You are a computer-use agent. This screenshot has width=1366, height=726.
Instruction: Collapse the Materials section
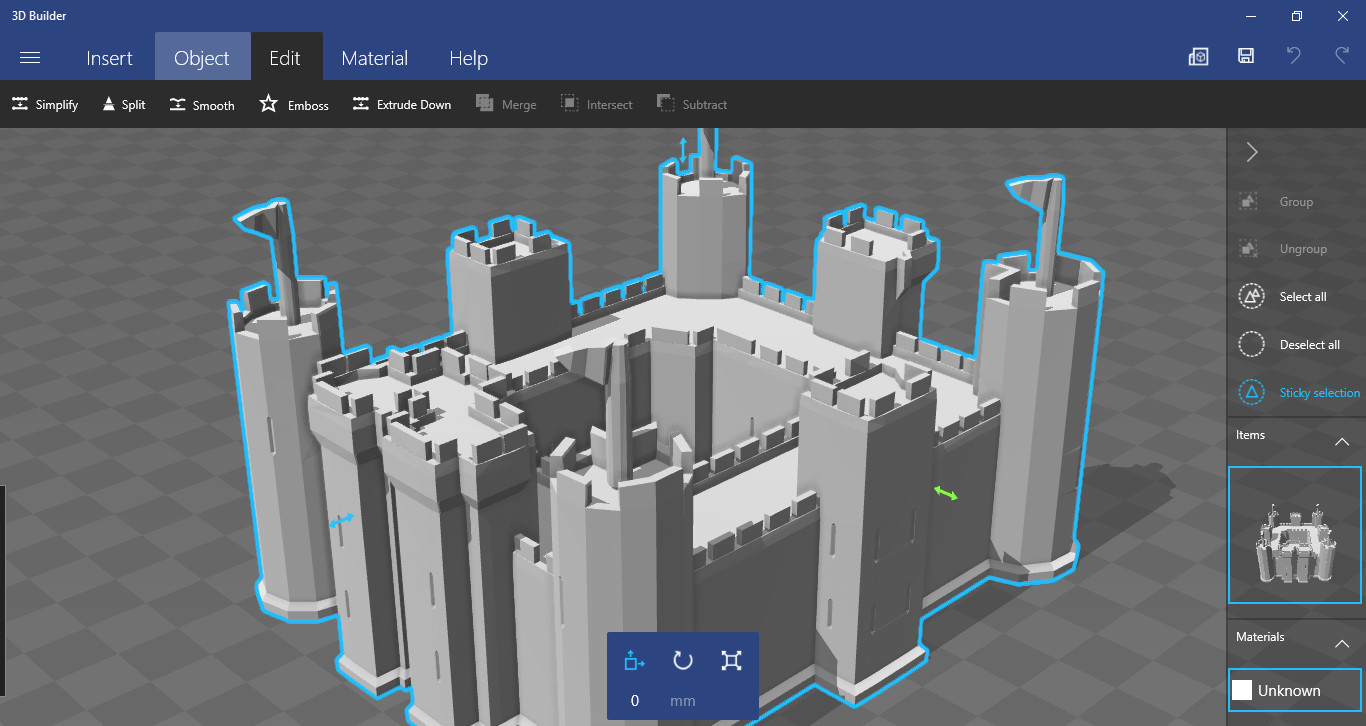(1342, 643)
